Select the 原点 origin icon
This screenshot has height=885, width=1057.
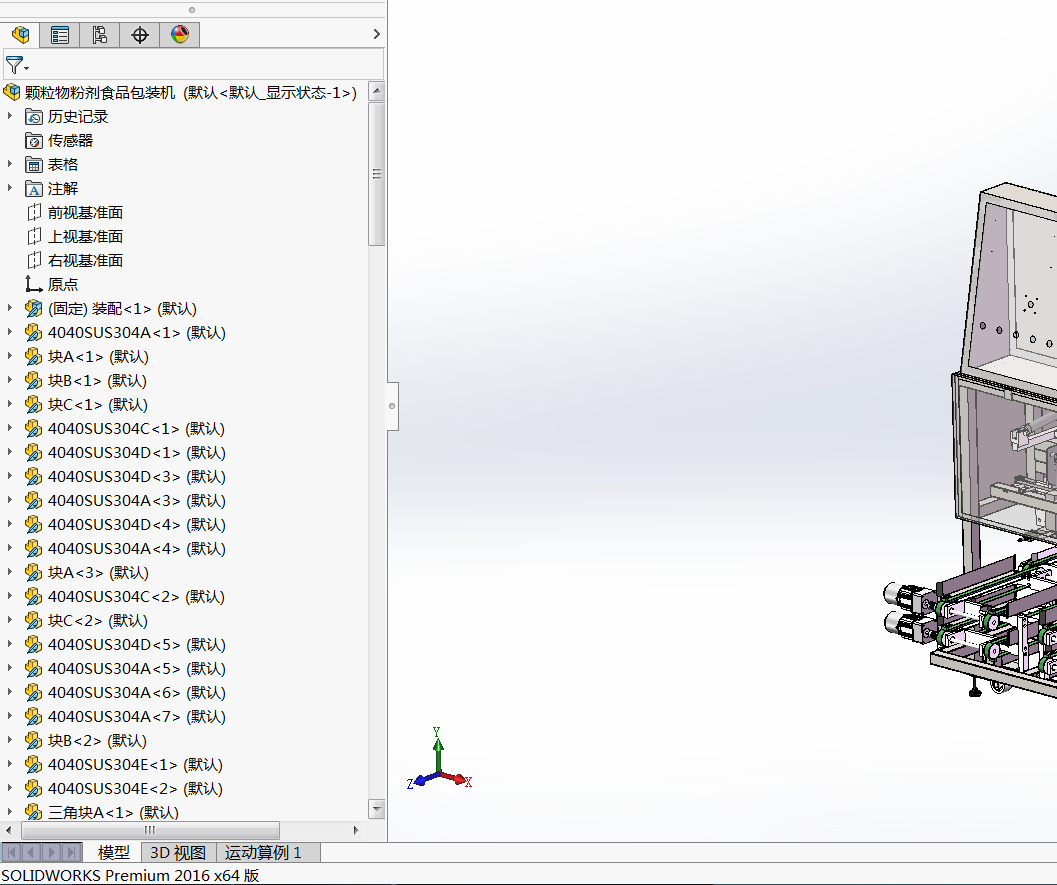tap(34, 284)
